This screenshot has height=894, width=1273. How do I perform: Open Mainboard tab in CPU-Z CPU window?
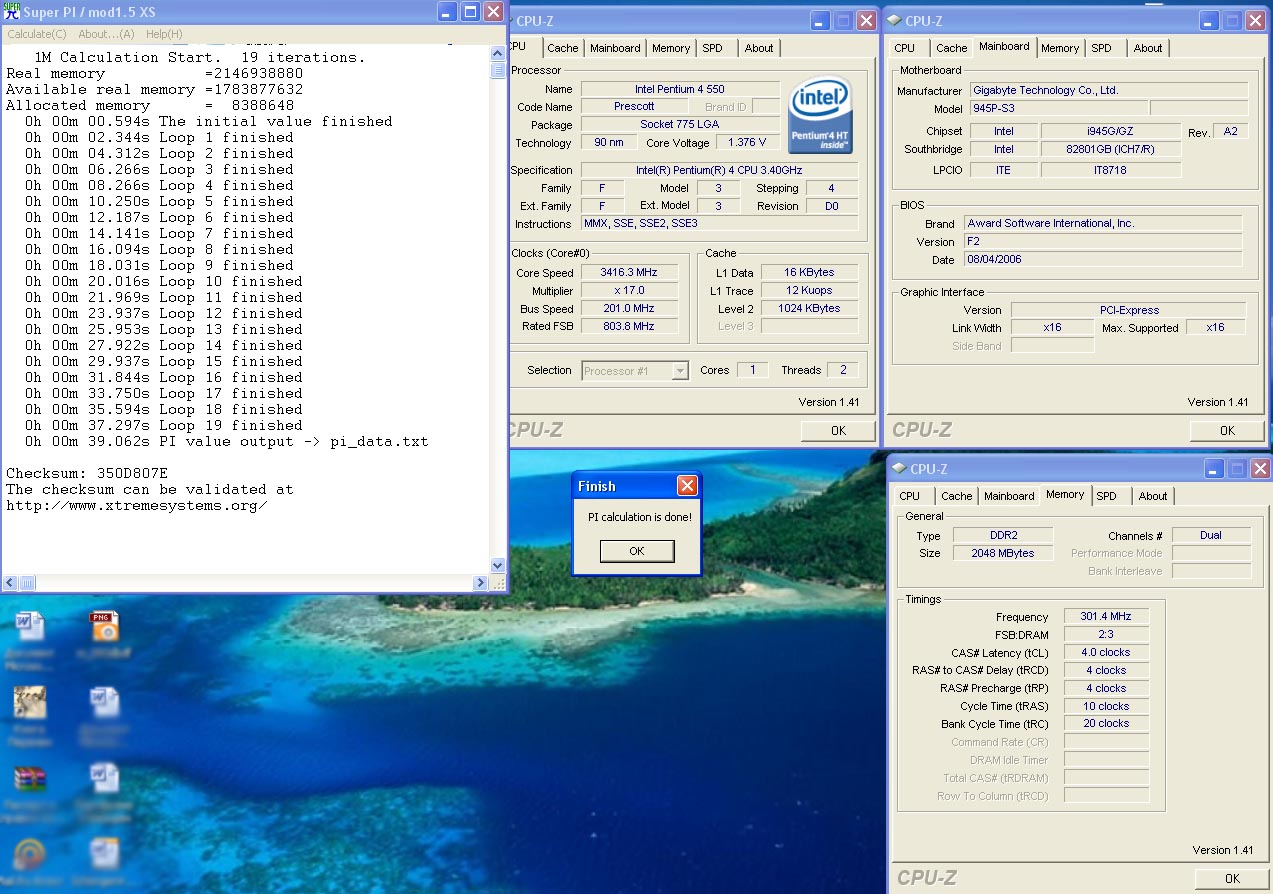(615, 48)
